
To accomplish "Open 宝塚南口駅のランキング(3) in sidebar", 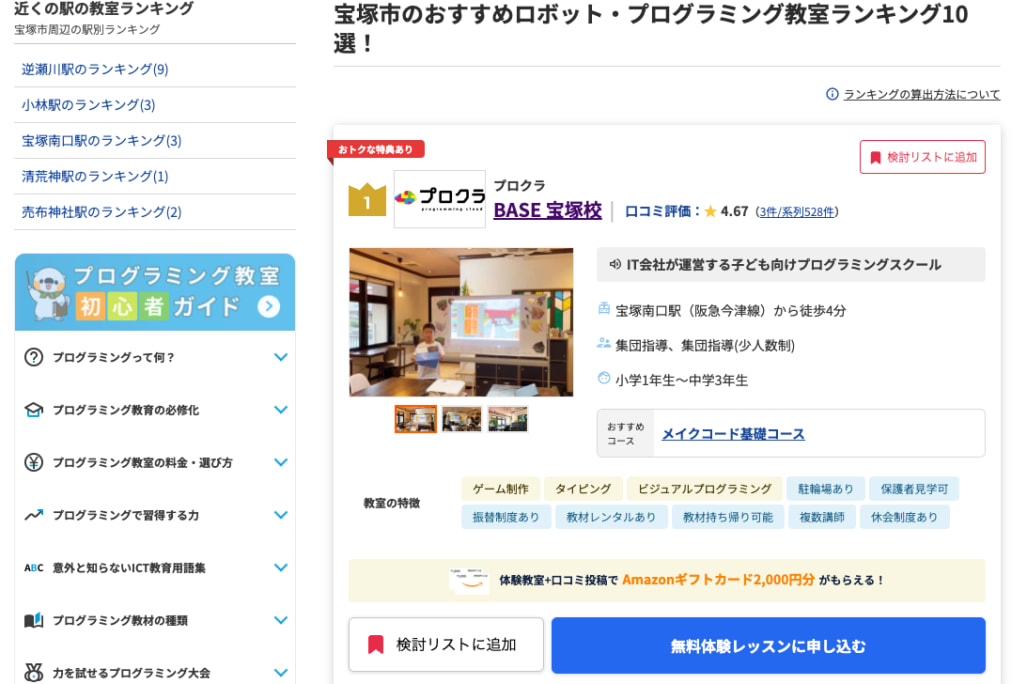I will pos(102,141).
